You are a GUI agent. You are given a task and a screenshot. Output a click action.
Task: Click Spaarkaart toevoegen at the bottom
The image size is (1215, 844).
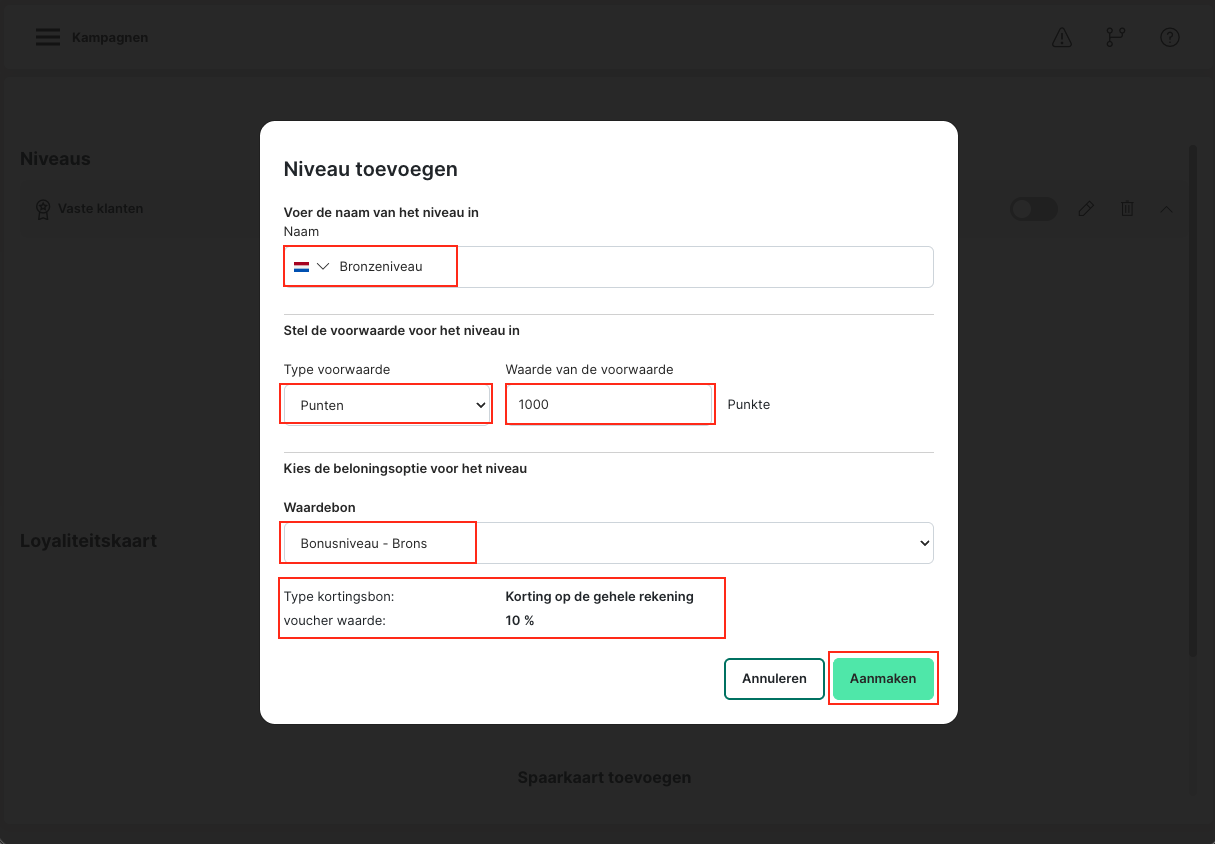click(604, 777)
